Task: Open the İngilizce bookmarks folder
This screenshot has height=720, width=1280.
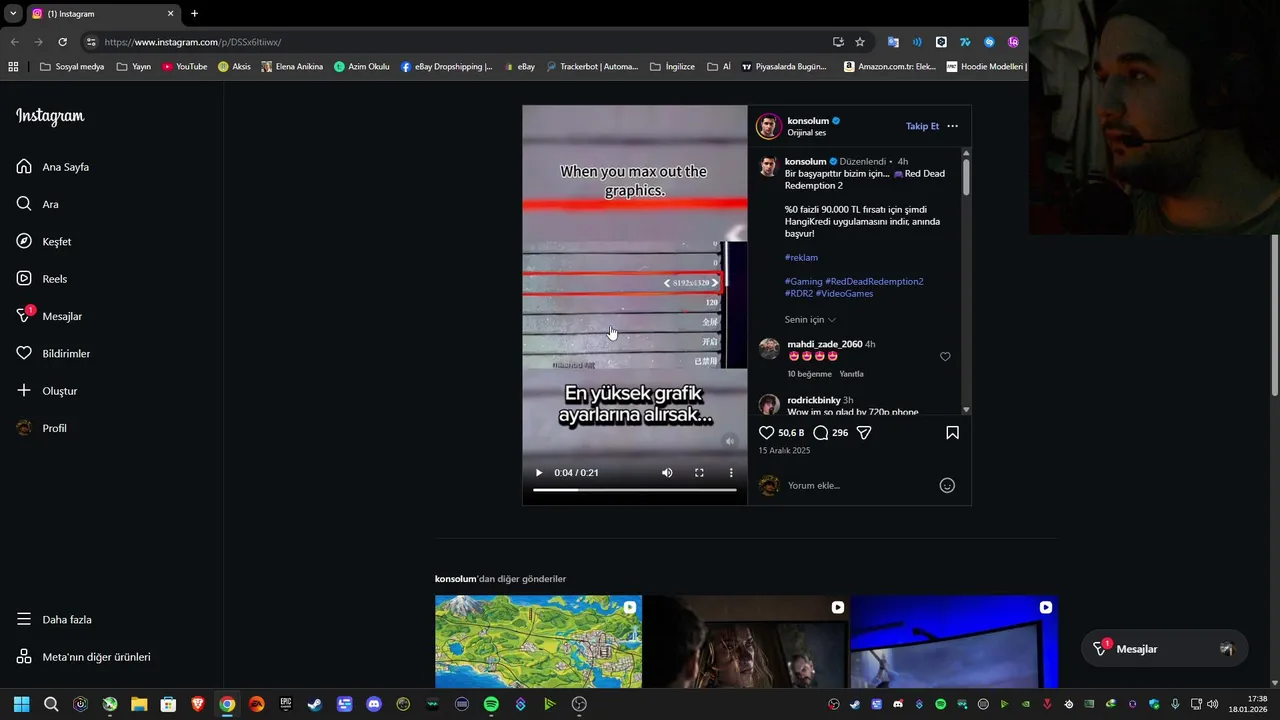Action: [x=672, y=67]
